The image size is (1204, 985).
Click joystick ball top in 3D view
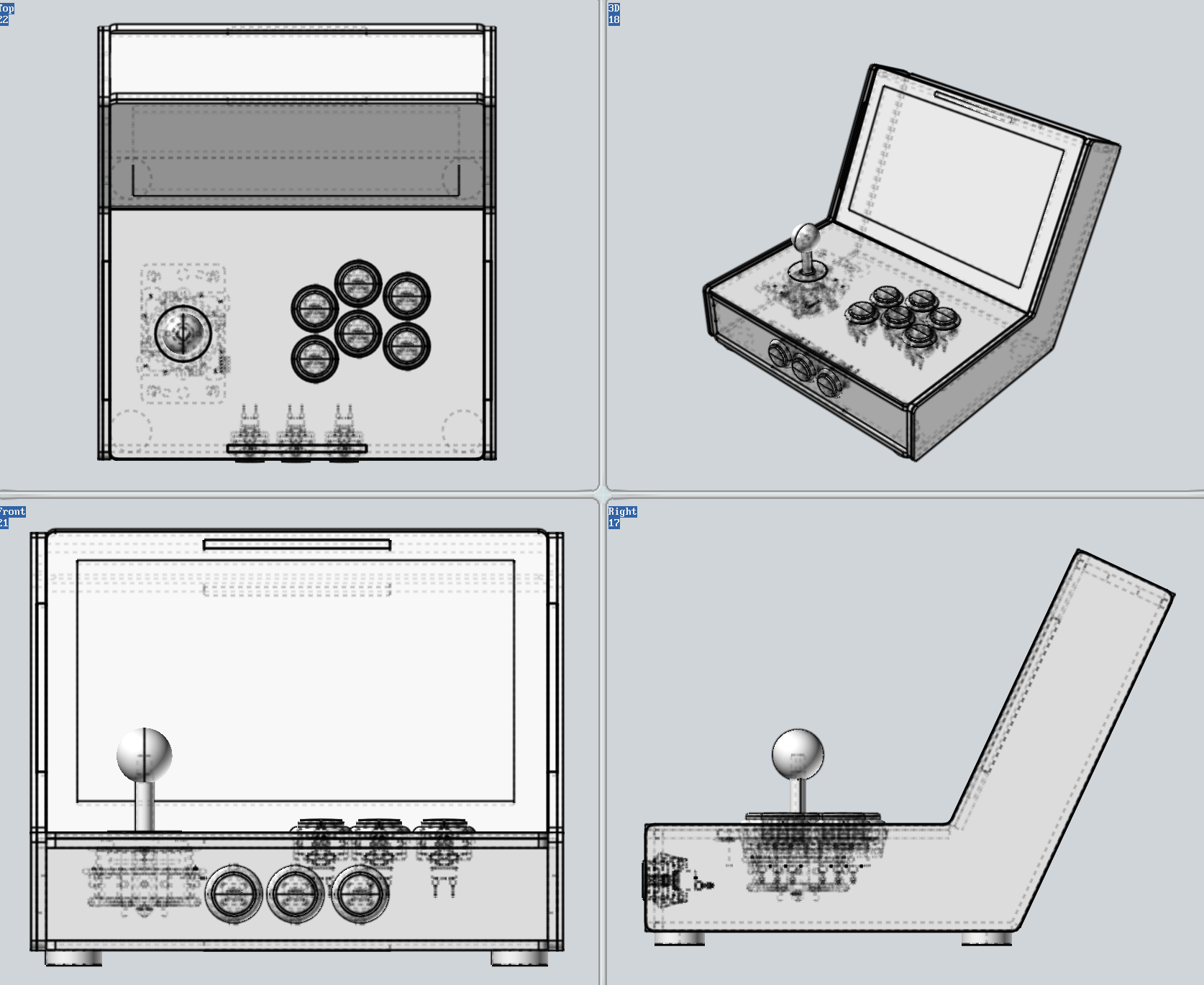point(805,235)
